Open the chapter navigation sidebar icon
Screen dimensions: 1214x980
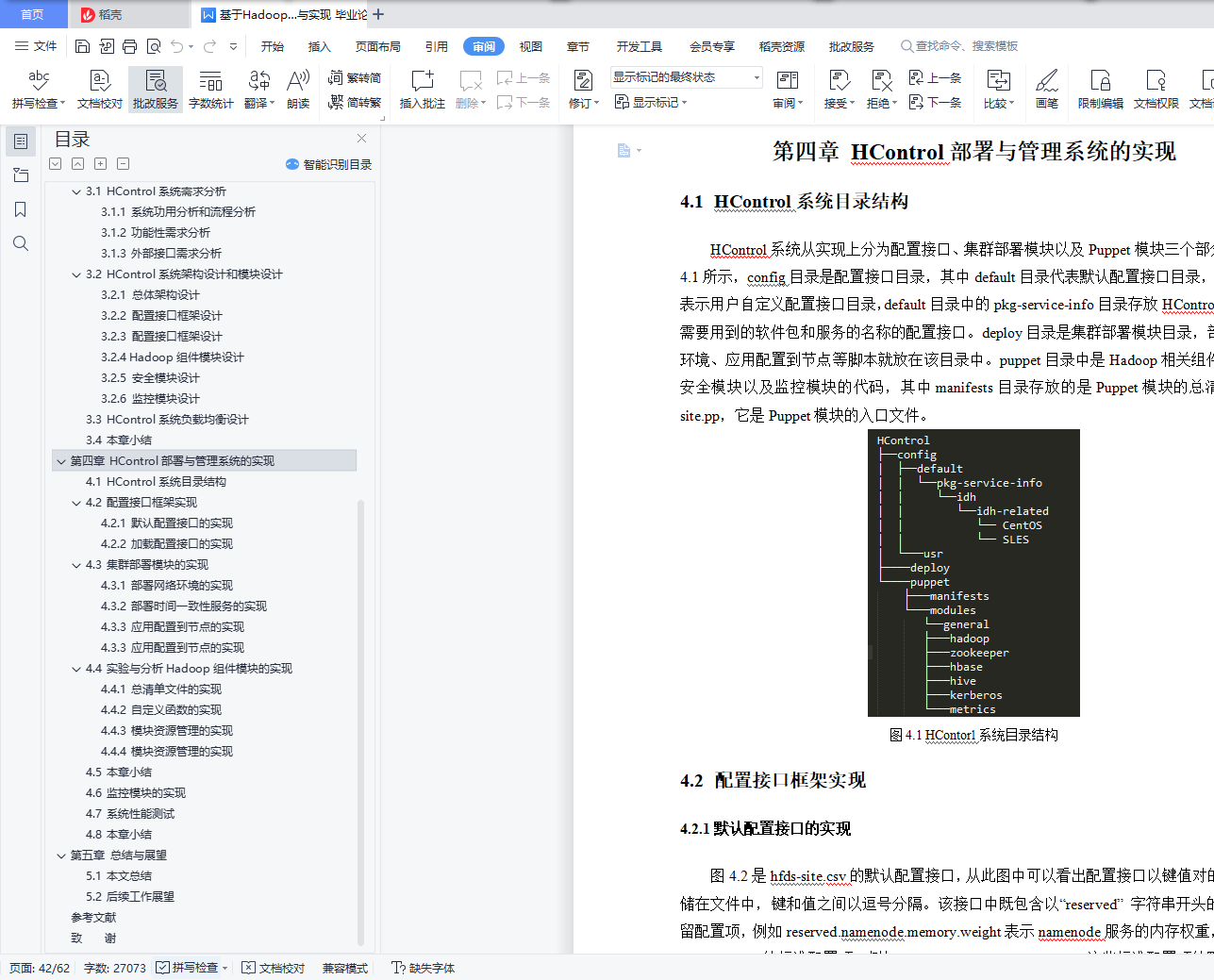[x=21, y=175]
